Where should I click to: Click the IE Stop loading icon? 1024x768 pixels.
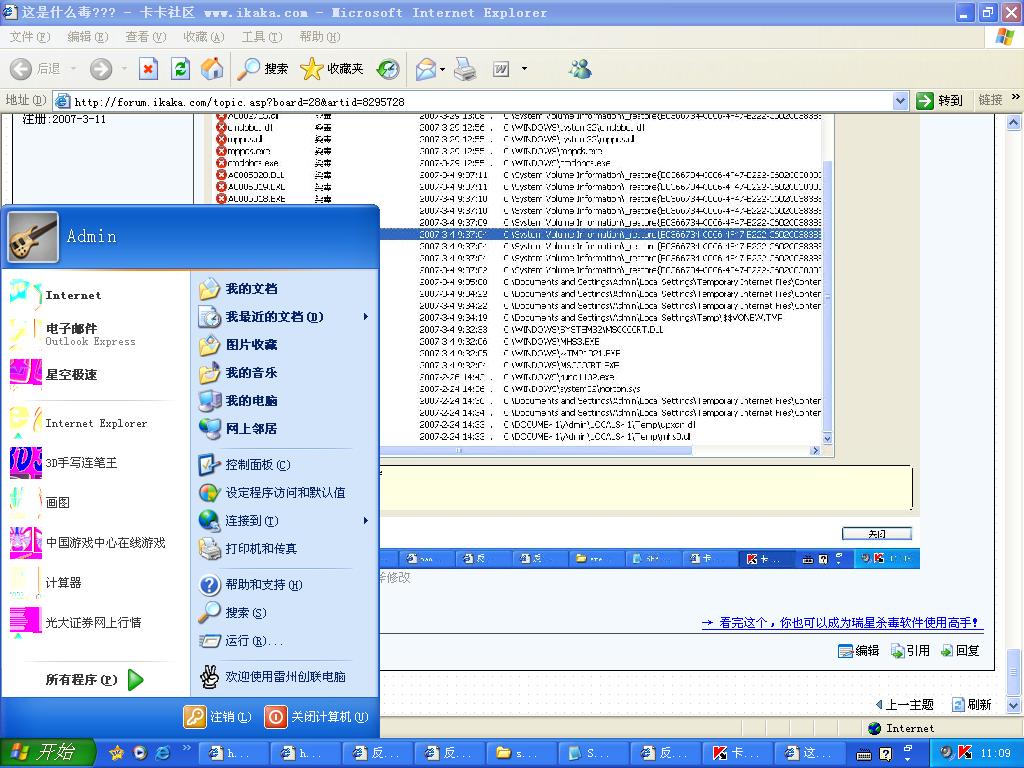click(148, 69)
